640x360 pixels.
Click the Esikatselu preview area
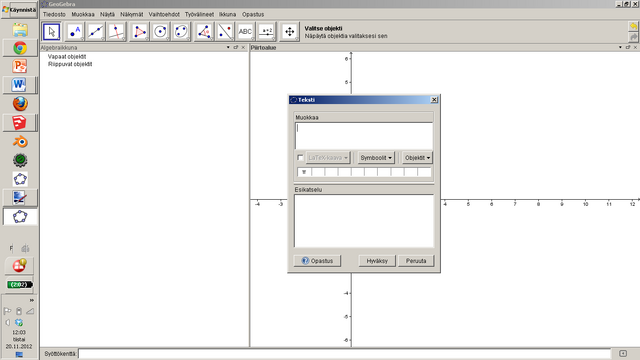click(x=364, y=221)
